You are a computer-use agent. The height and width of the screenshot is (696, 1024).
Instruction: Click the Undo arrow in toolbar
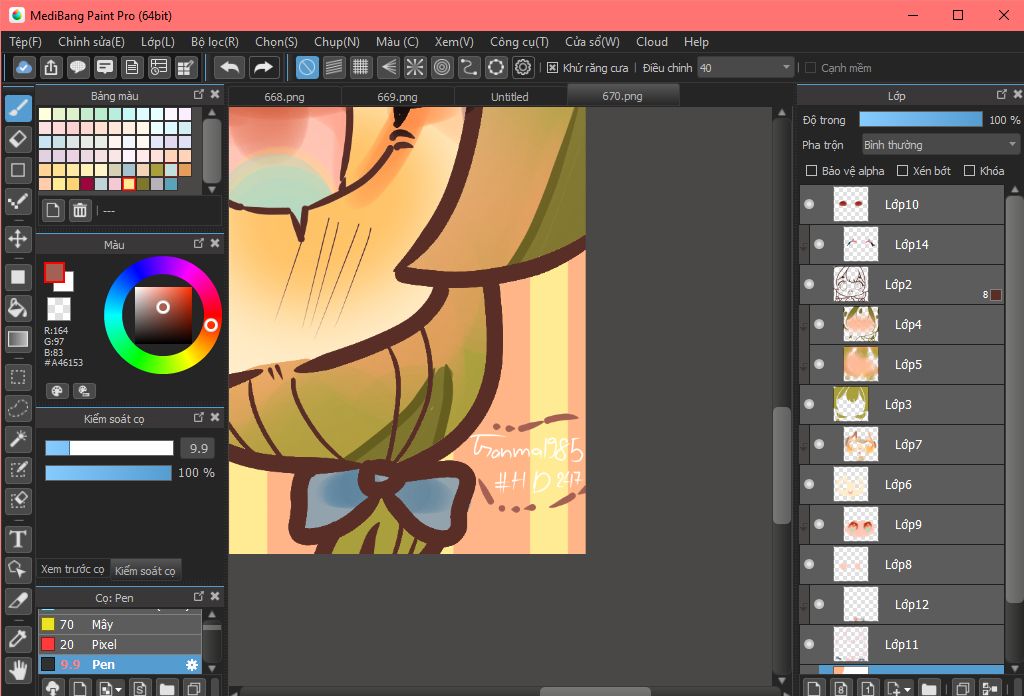229,67
